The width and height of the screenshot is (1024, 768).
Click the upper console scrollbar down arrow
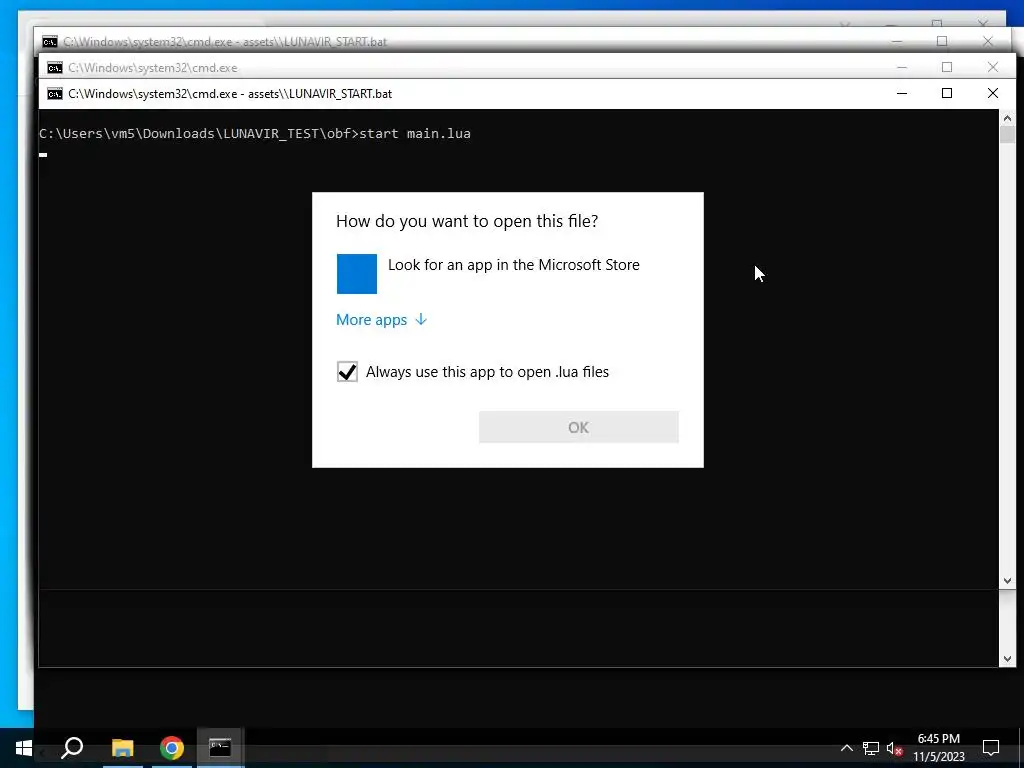[x=1007, y=581]
